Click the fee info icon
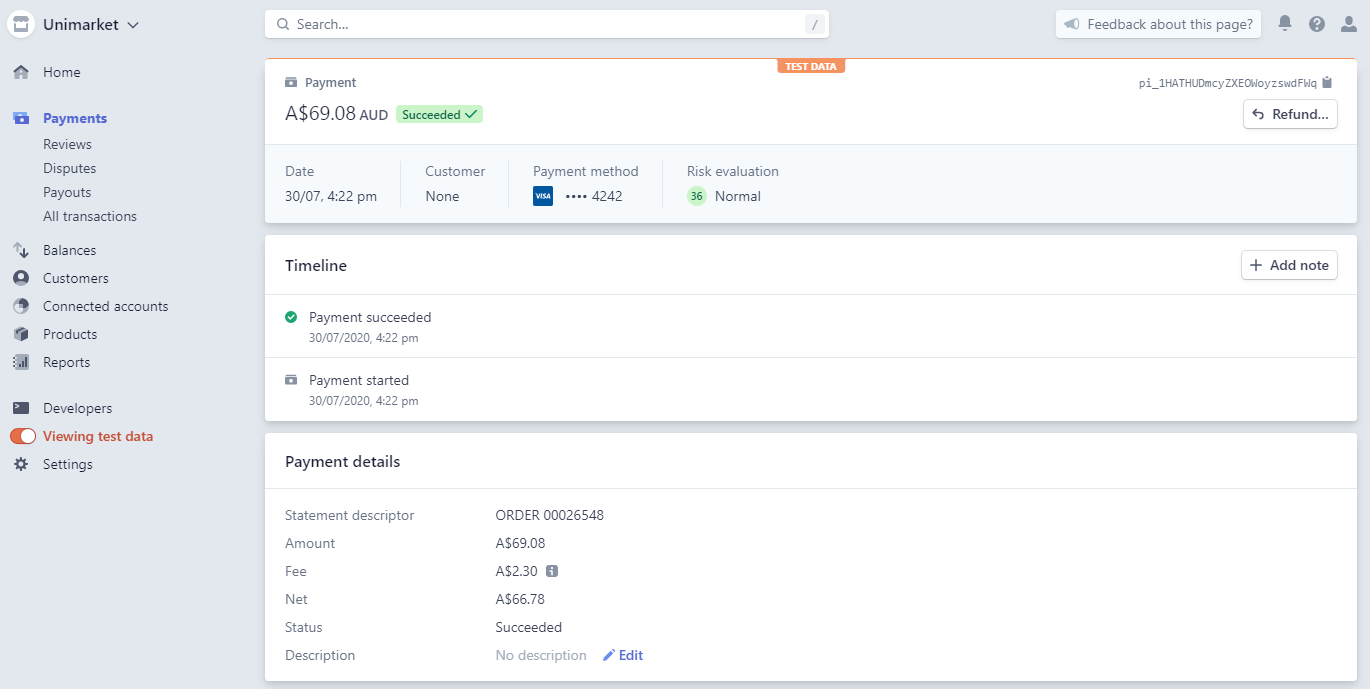This screenshot has width=1370, height=689. coord(551,572)
